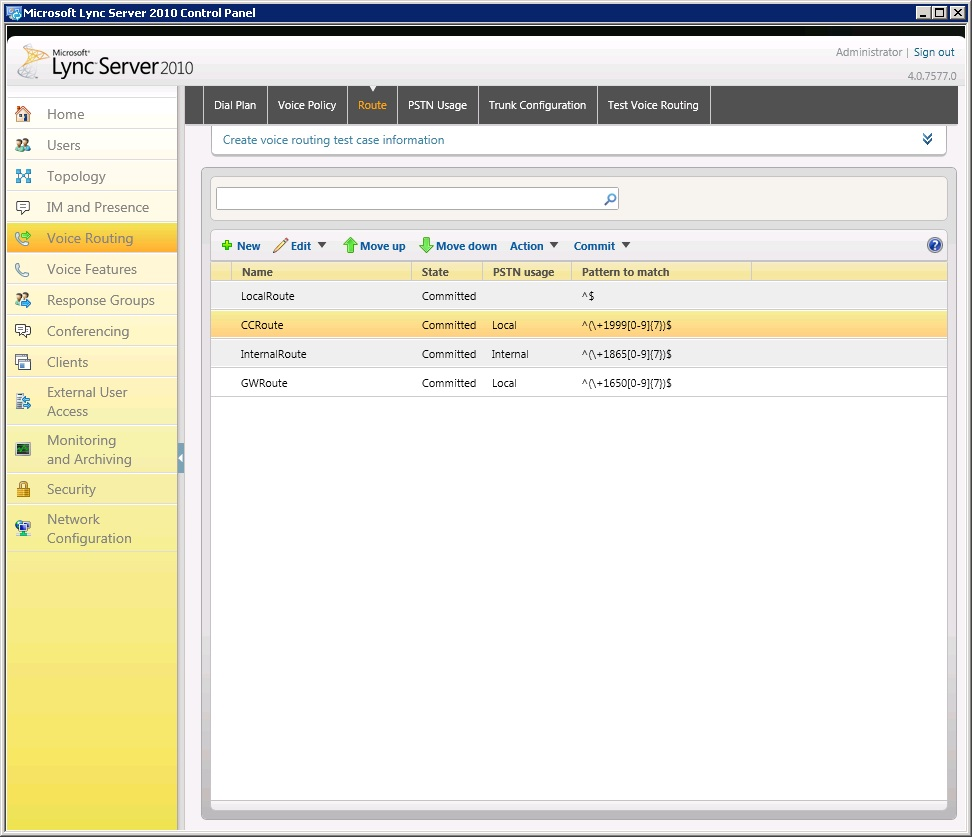Open the Edit dropdown menu
This screenshot has width=972, height=837.
click(x=300, y=246)
